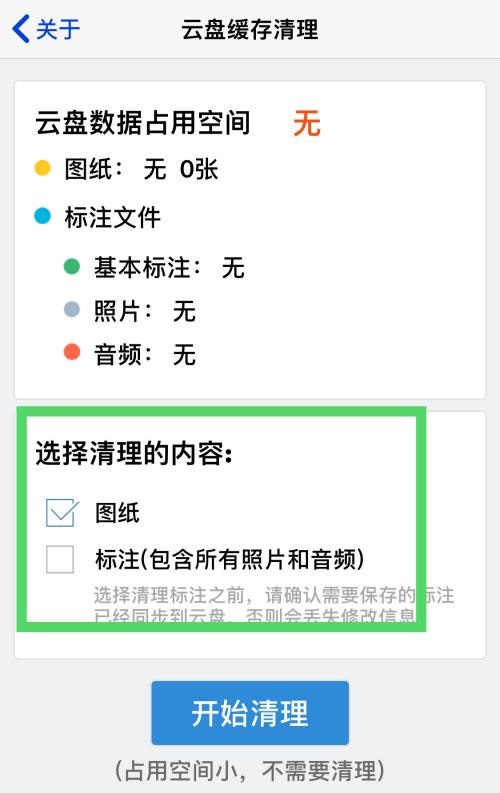
Task: Tap the blue back chevron icon
Action: [x=21, y=28]
